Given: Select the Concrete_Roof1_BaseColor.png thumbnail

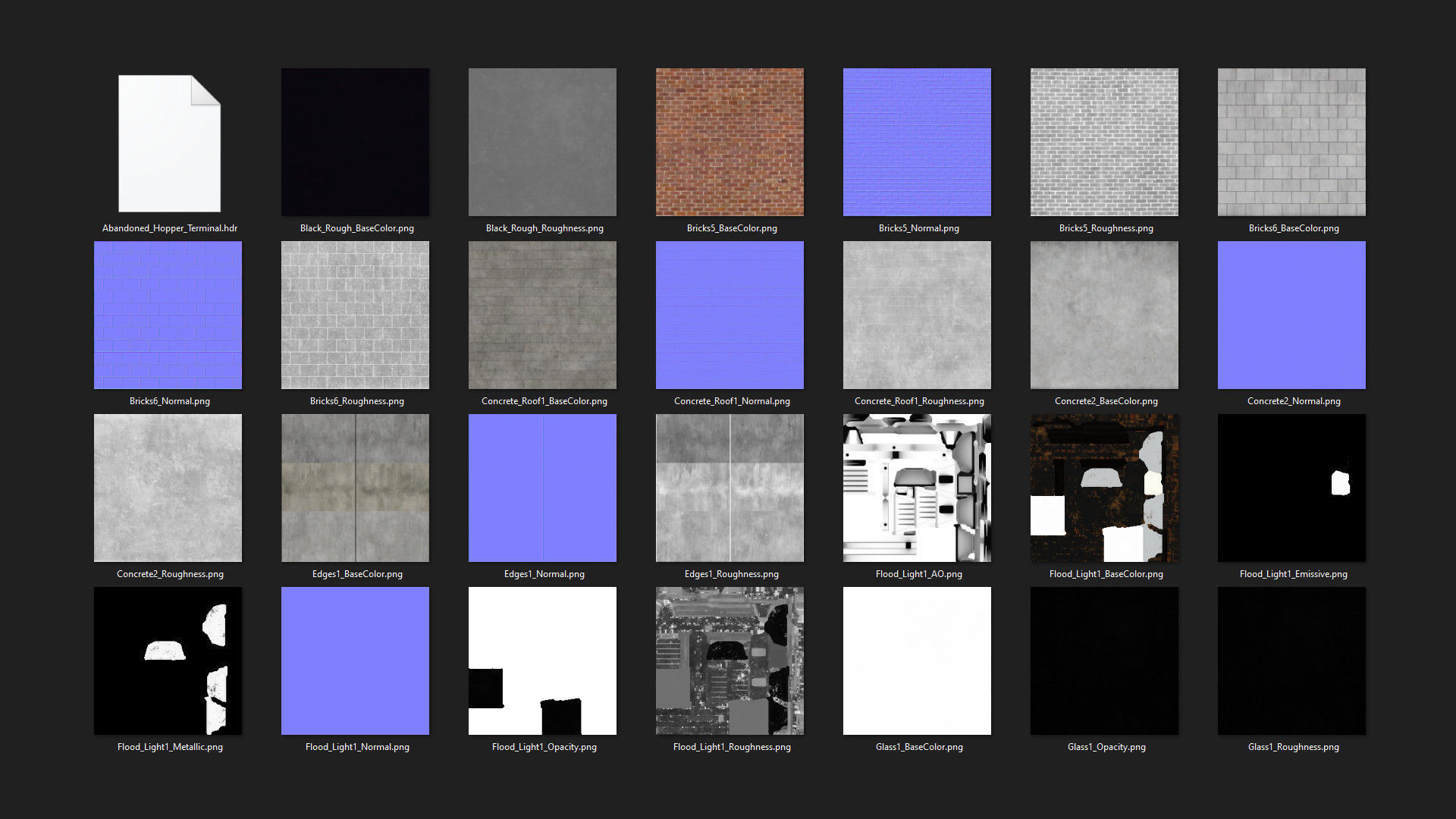Looking at the screenshot, I should pyautogui.click(x=542, y=315).
